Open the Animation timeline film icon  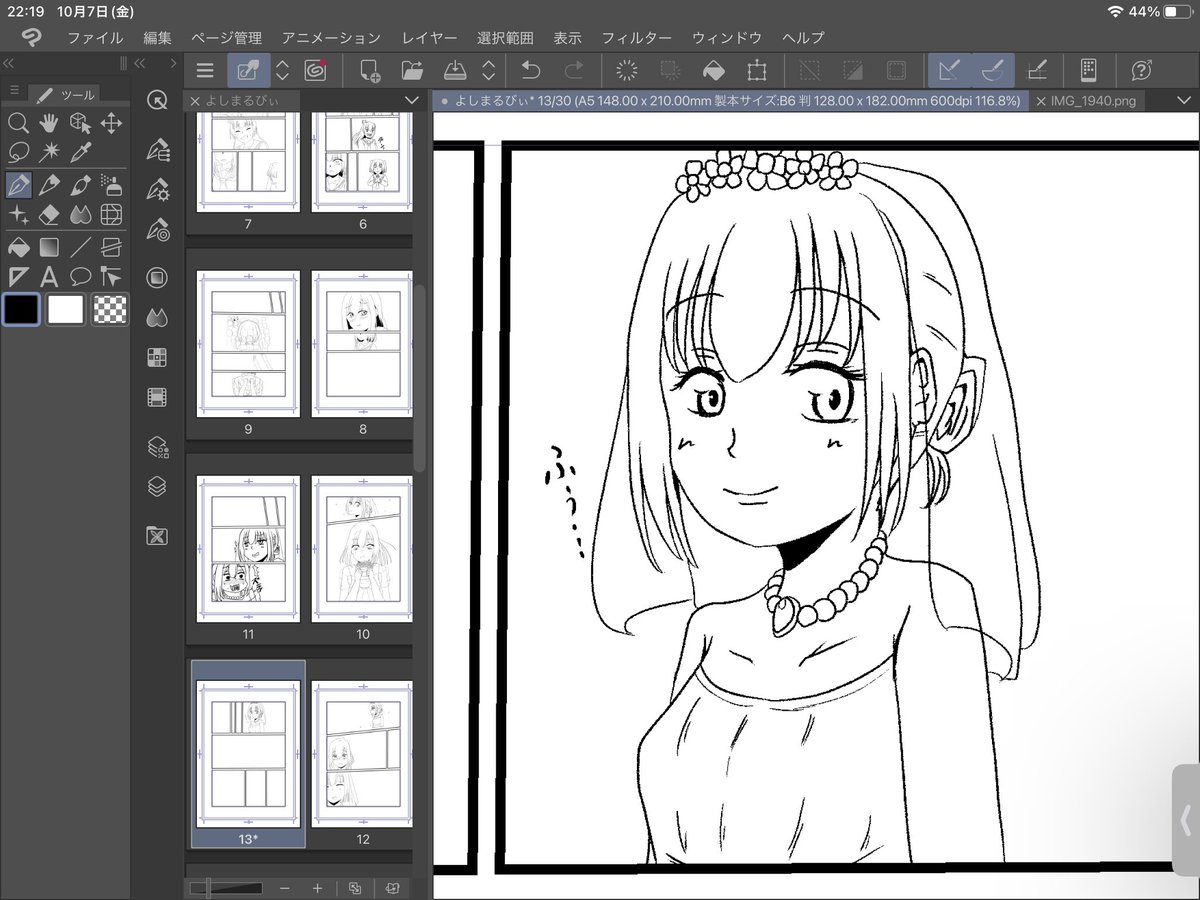157,398
